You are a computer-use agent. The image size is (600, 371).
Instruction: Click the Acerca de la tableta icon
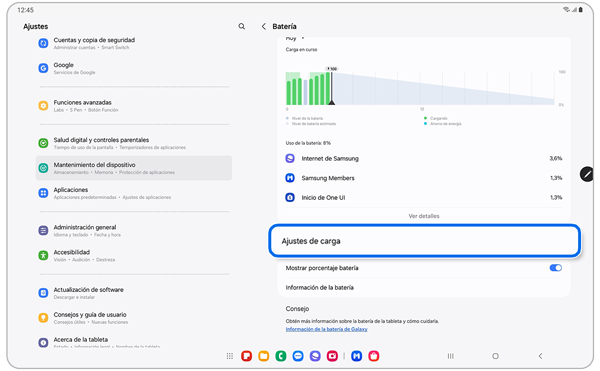coord(43,342)
